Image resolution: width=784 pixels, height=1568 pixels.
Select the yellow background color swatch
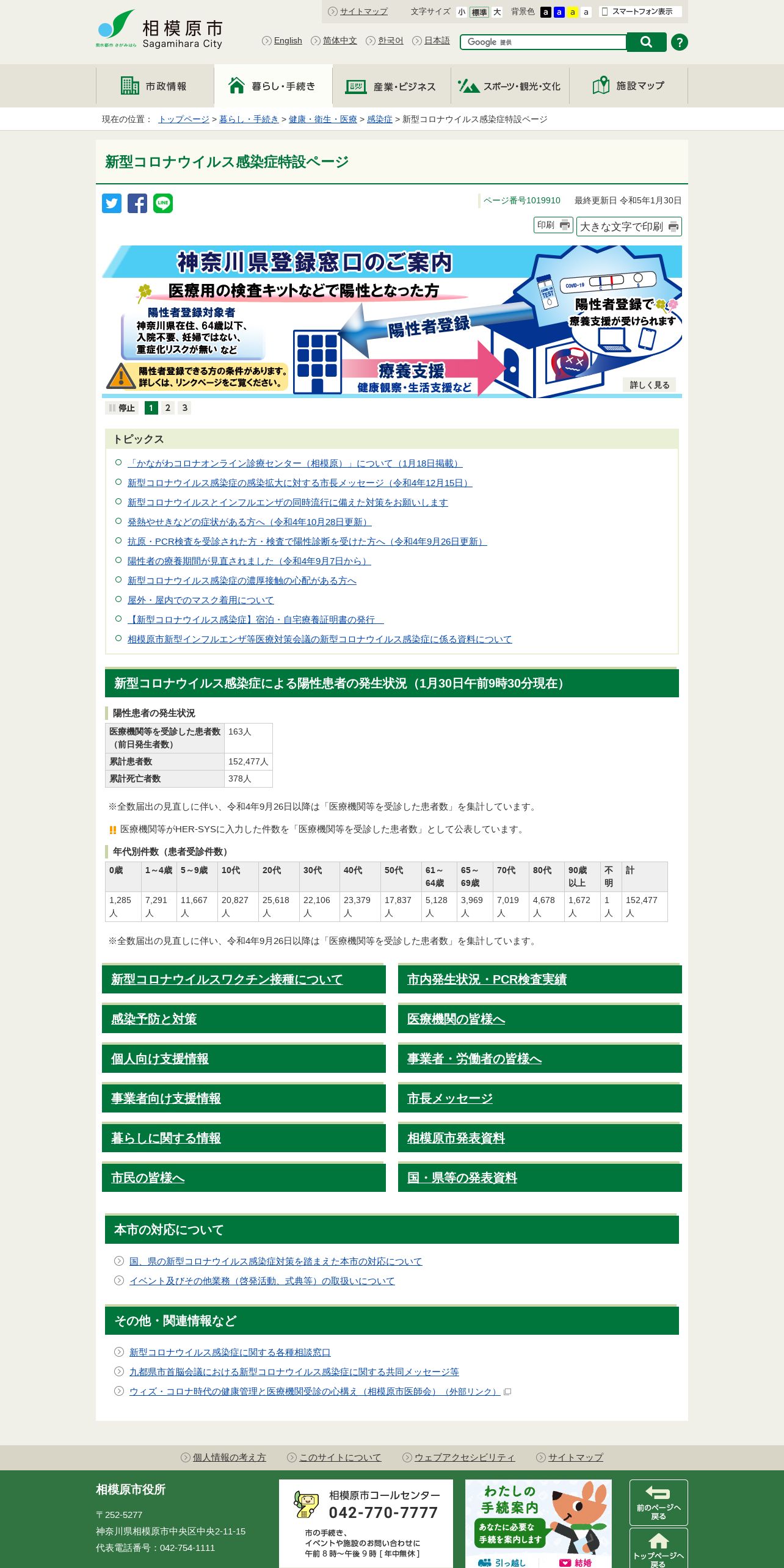point(572,12)
